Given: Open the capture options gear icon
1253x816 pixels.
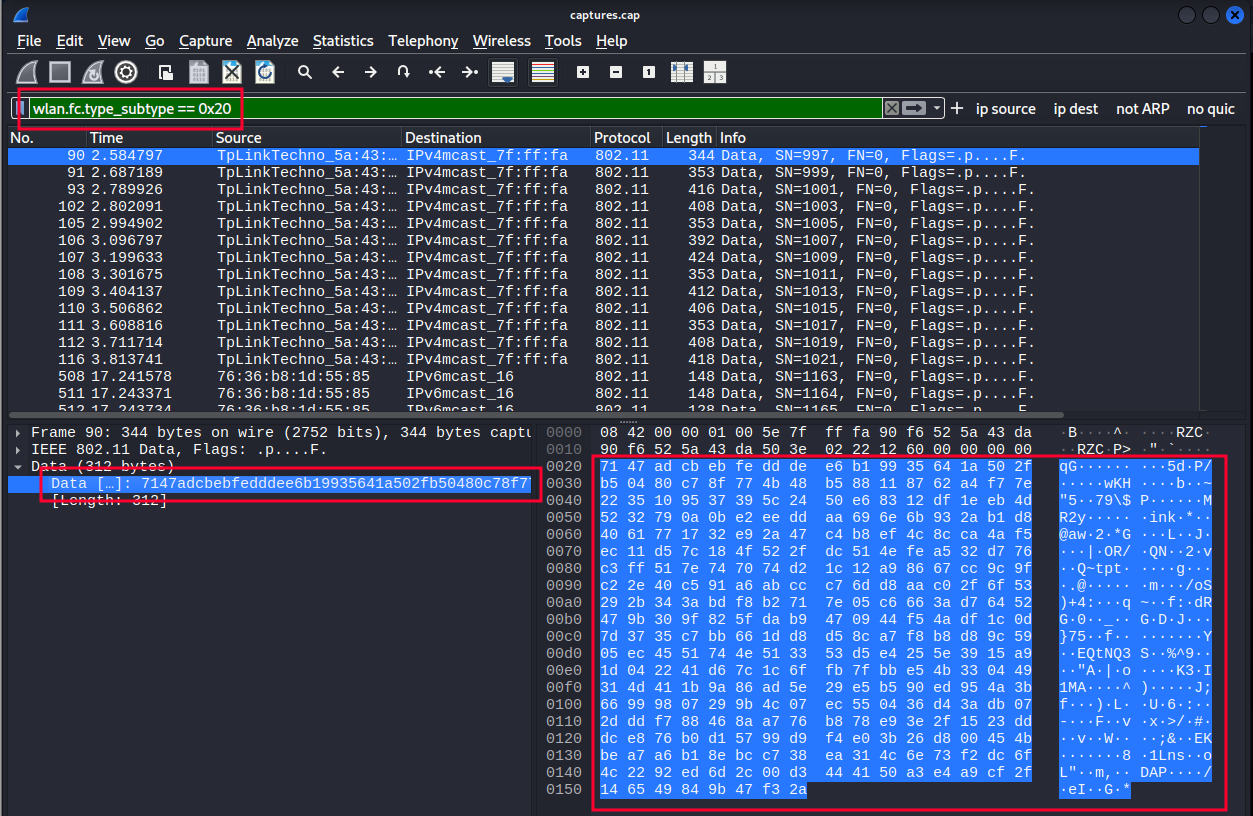Looking at the screenshot, I should coord(125,72).
